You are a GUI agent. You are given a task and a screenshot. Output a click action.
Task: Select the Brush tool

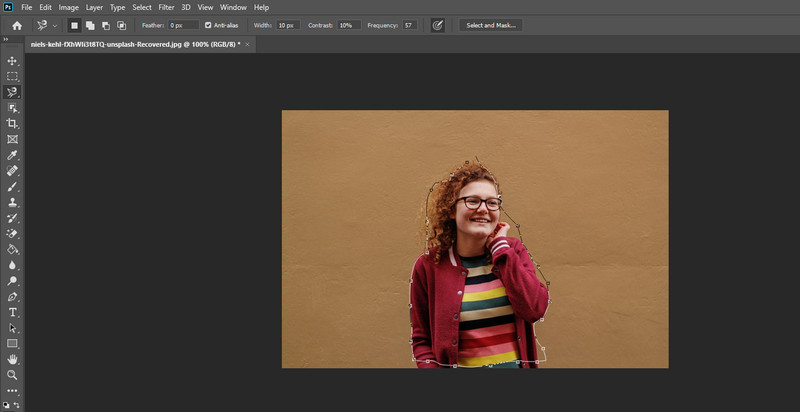(x=13, y=187)
